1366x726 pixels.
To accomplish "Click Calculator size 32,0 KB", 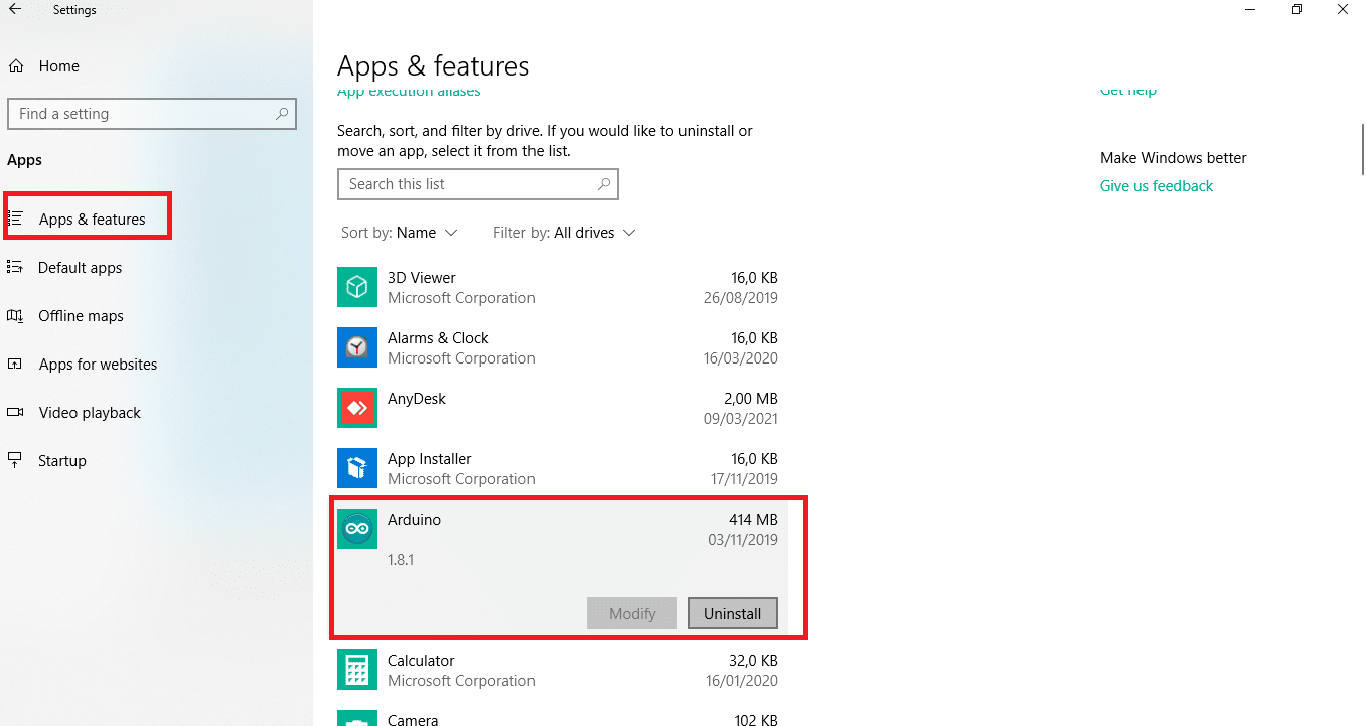I will click(x=754, y=661).
